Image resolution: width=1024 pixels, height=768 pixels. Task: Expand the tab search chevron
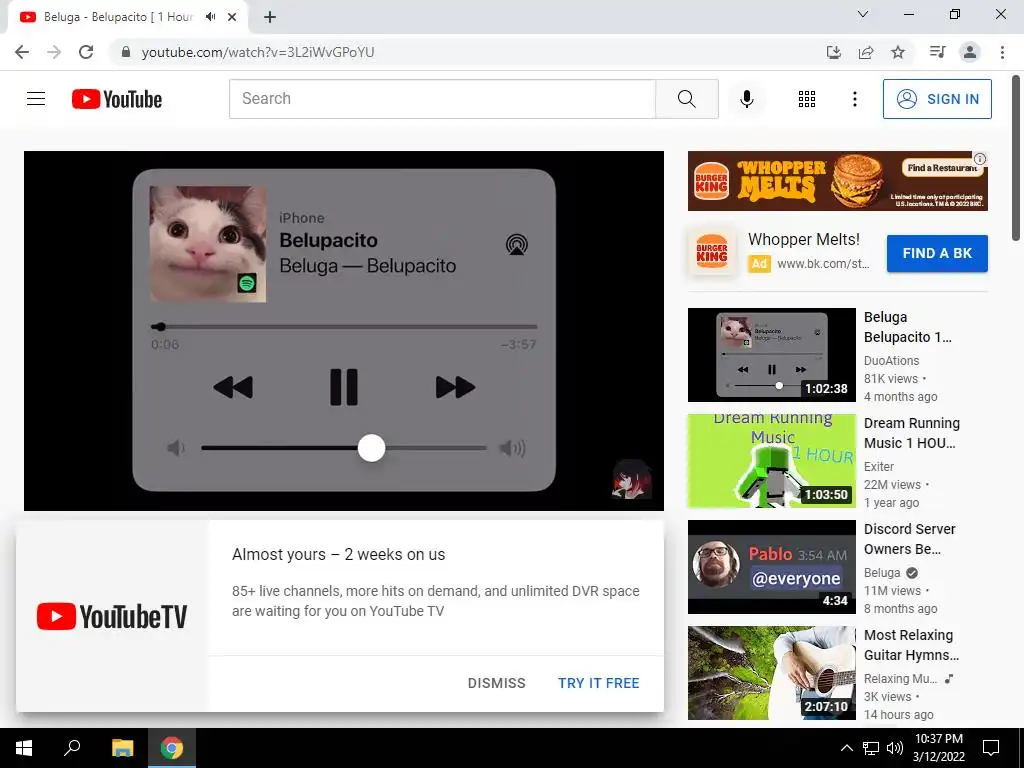click(x=863, y=14)
